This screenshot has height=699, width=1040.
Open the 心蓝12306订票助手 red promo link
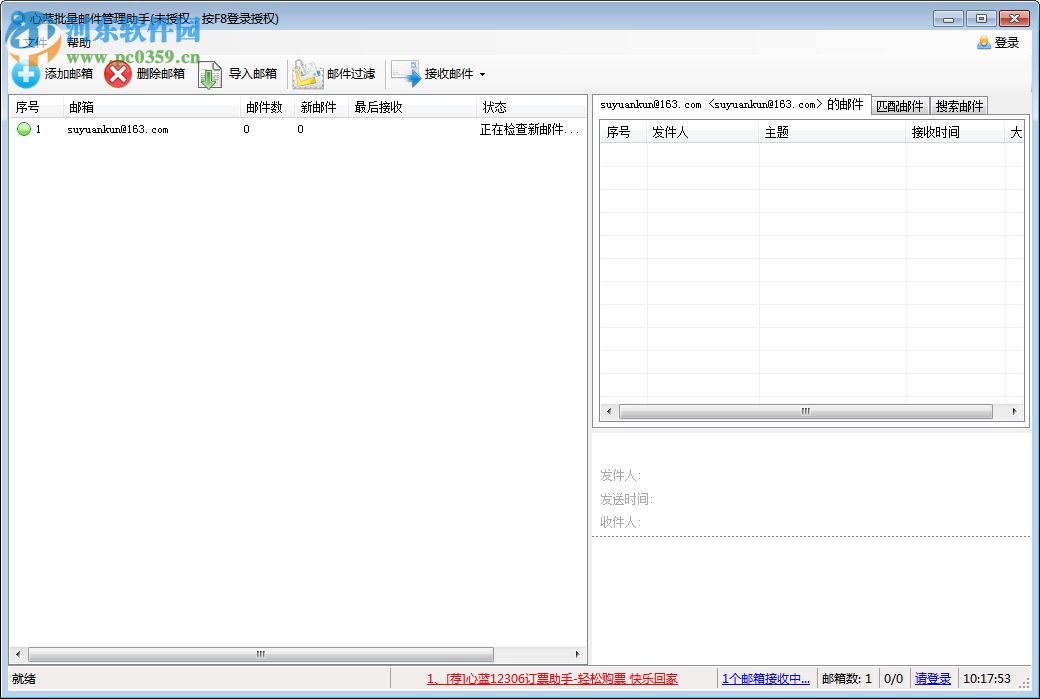tap(552, 678)
